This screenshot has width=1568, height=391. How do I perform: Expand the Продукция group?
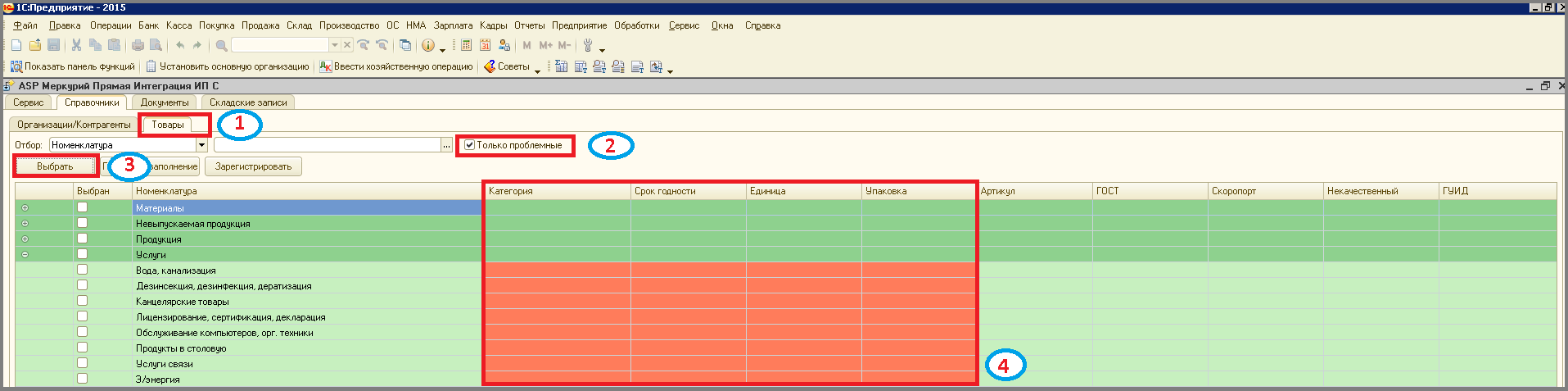coord(25,239)
